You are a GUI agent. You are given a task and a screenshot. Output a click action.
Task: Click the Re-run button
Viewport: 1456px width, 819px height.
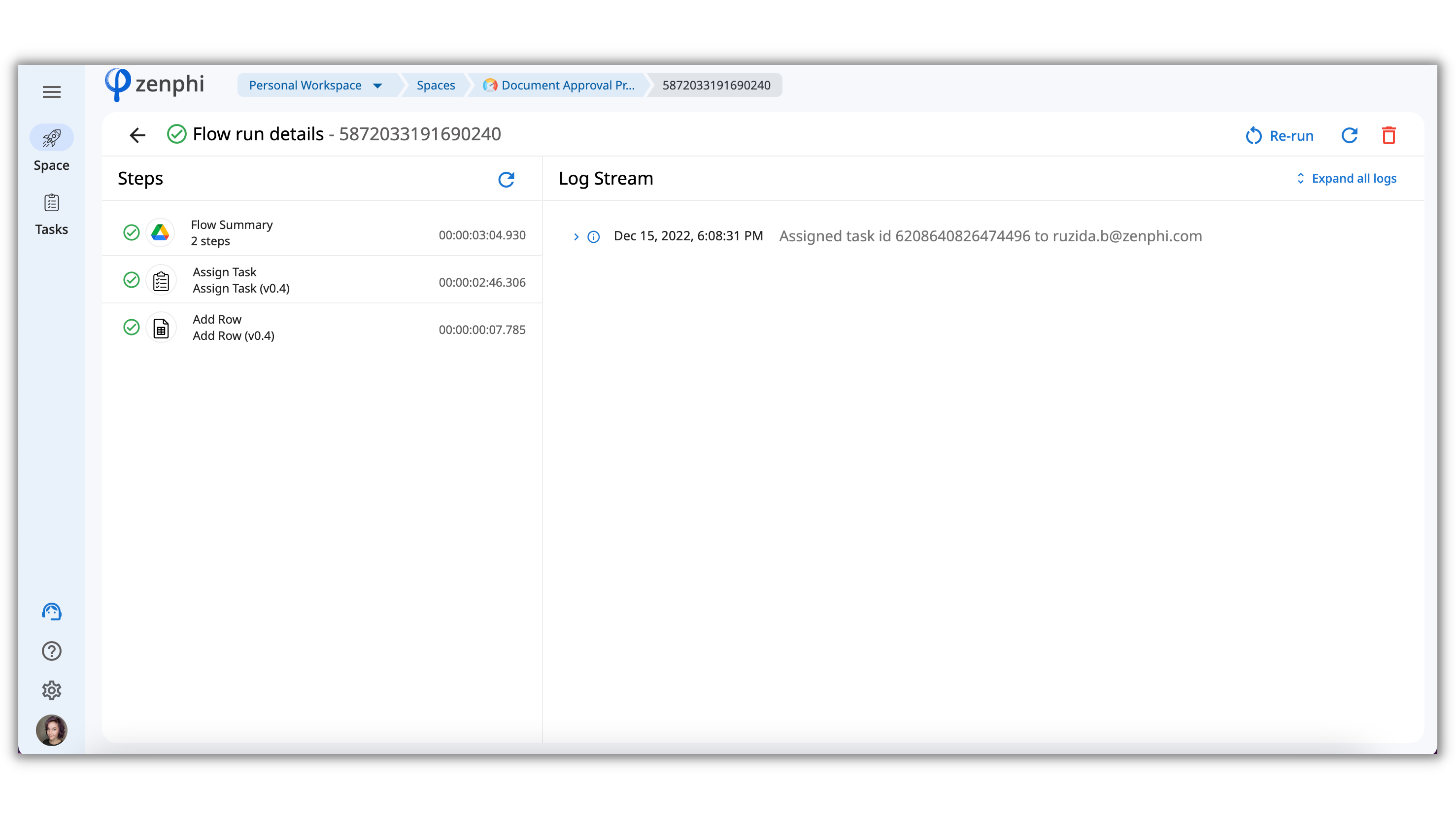tap(1279, 136)
